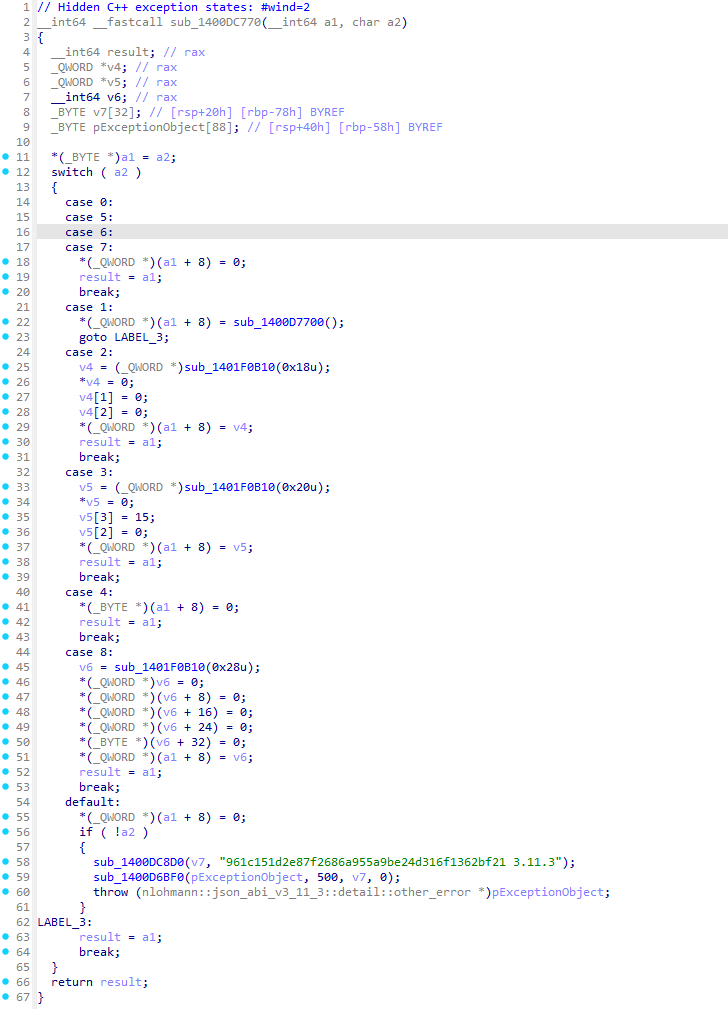This screenshot has width=728, height=1009.
Task: Click line number 67 in the gutter
Action: coord(23,997)
